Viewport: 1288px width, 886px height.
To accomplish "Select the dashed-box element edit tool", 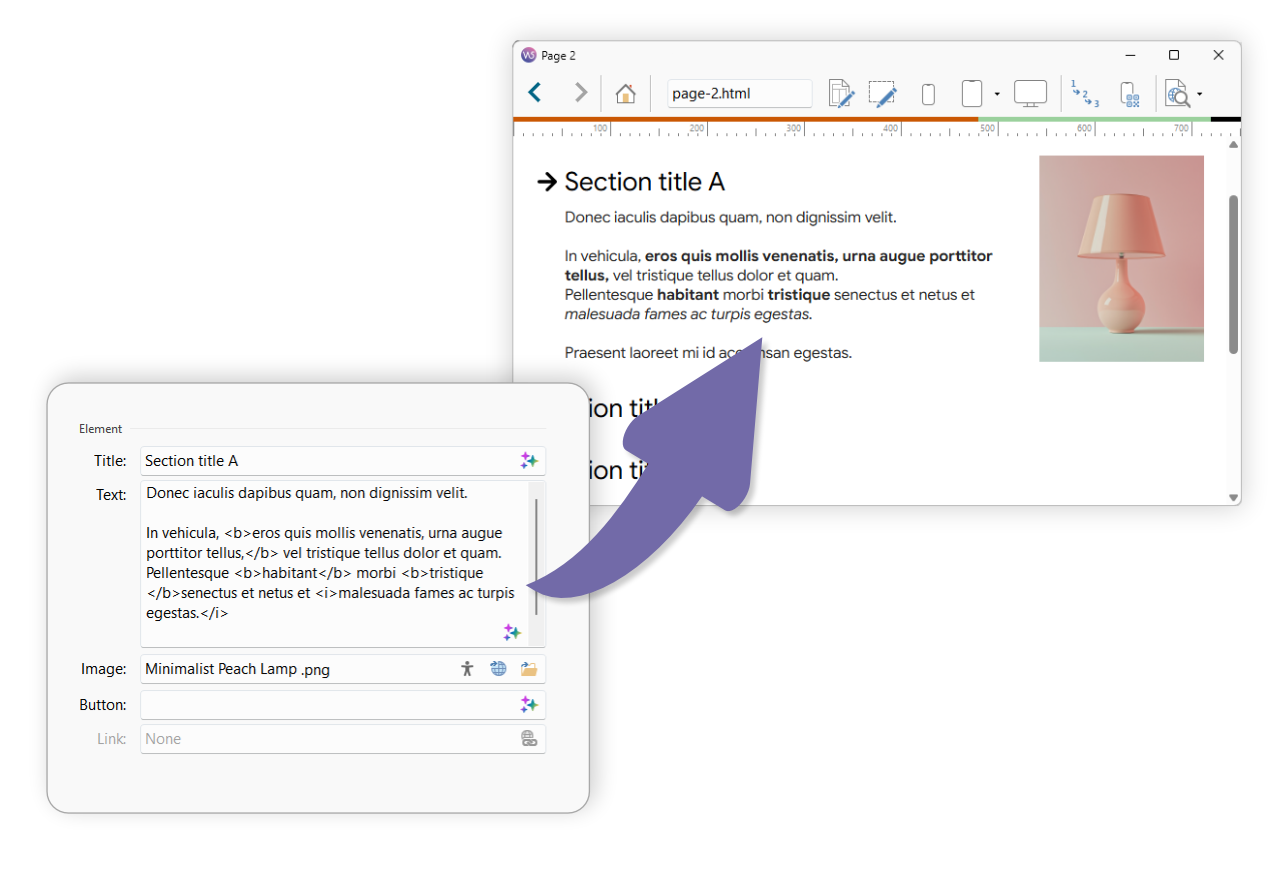I will pyautogui.click(x=882, y=94).
